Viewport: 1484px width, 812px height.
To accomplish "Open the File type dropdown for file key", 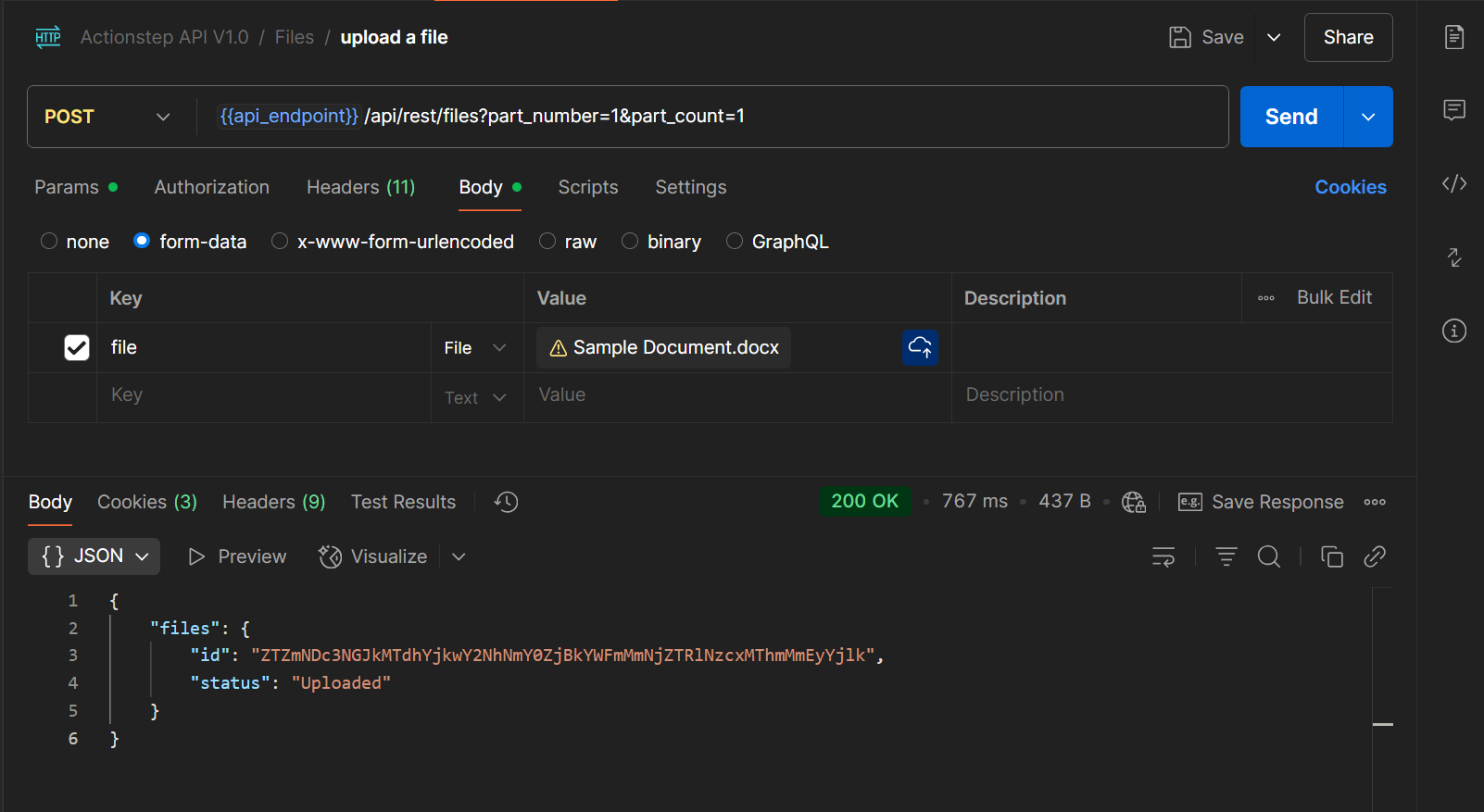I will (x=474, y=348).
